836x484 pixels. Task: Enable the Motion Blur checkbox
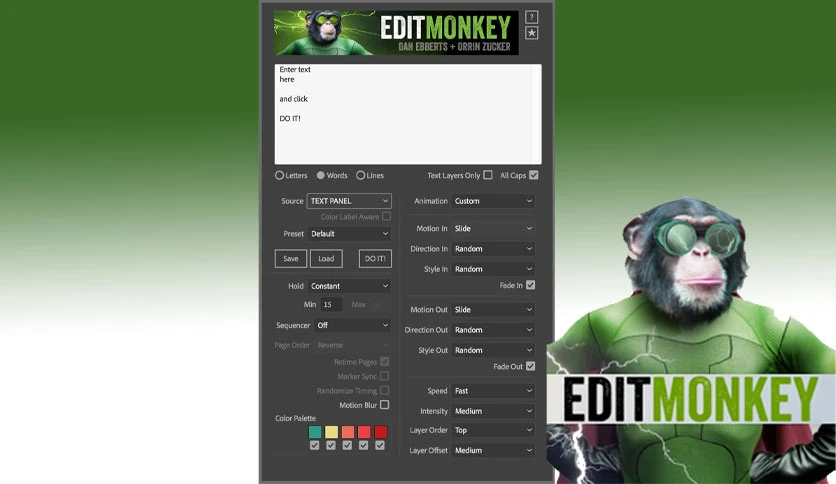coord(384,405)
